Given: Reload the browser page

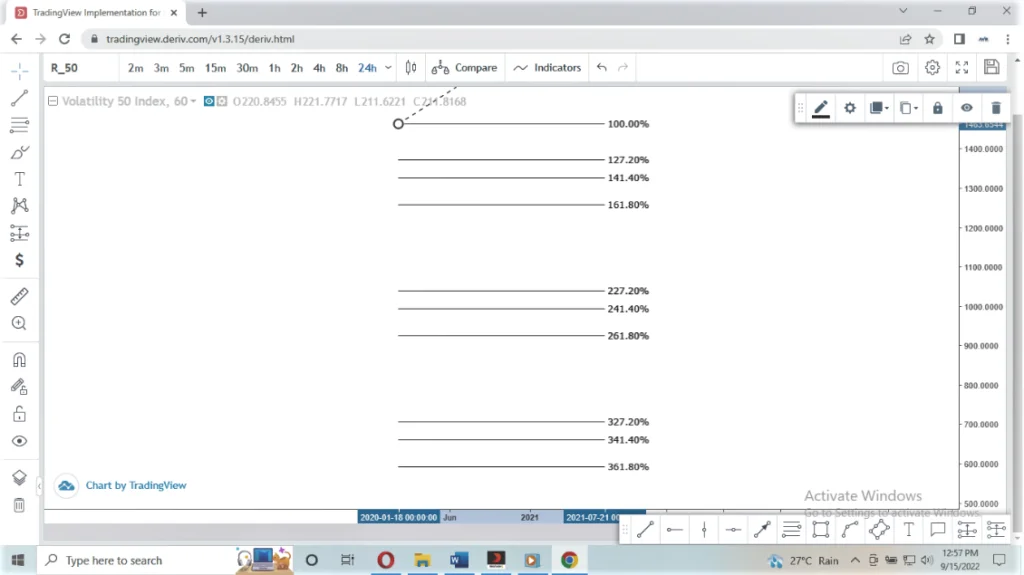Looking at the screenshot, I should click(x=64, y=39).
